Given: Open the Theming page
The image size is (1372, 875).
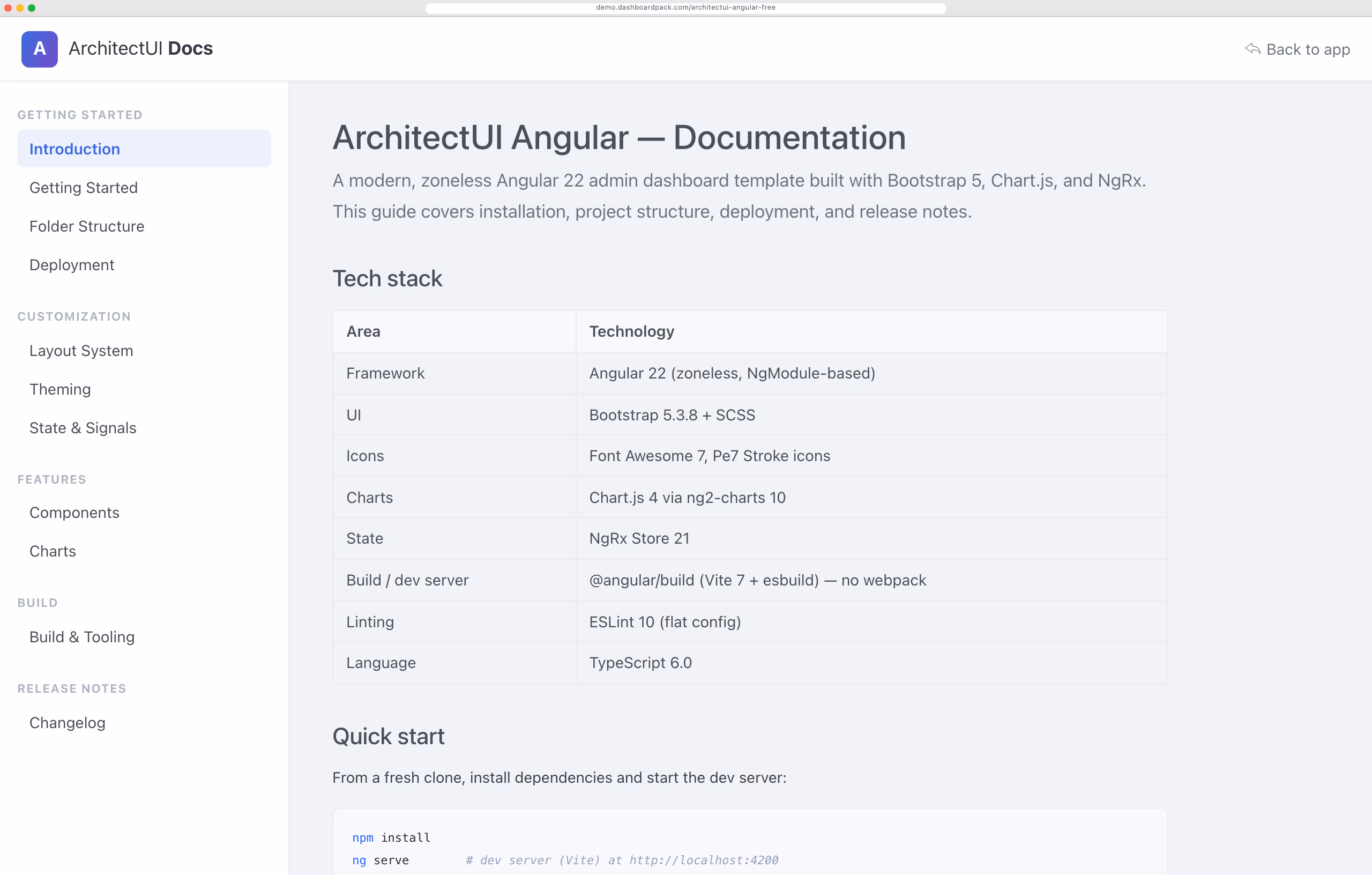Looking at the screenshot, I should point(144,389).
